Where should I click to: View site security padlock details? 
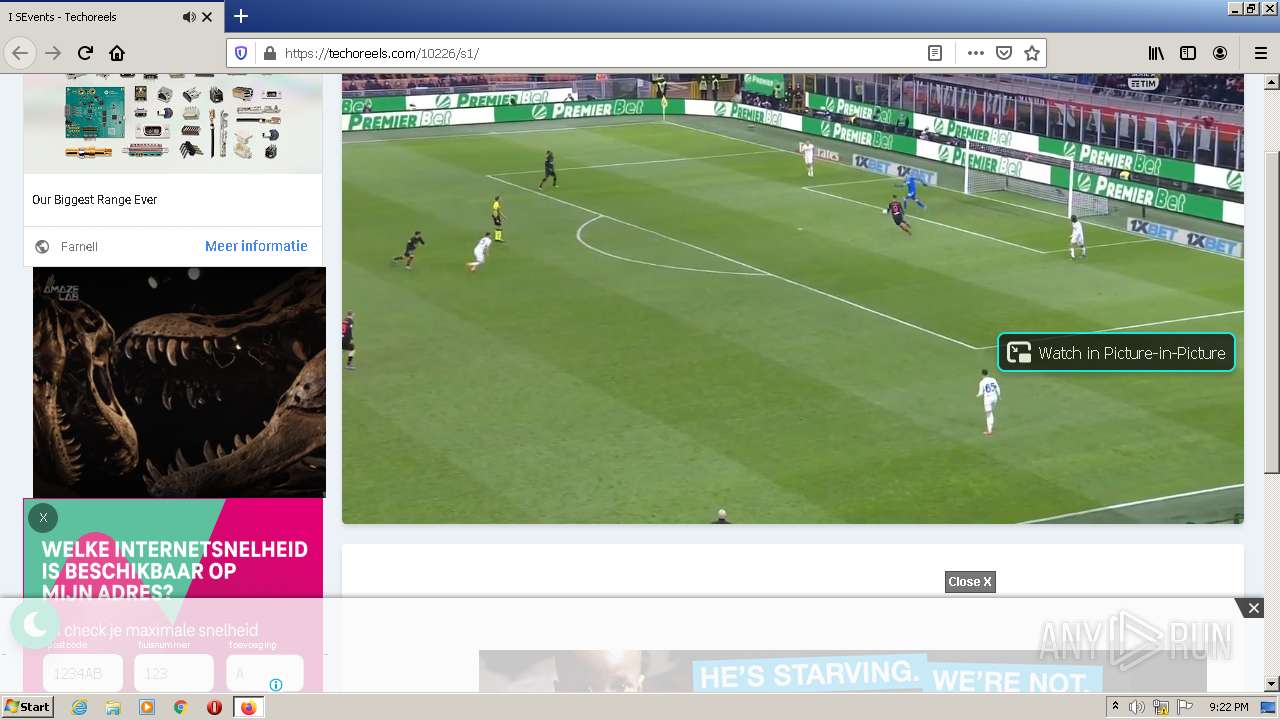tap(268, 53)
